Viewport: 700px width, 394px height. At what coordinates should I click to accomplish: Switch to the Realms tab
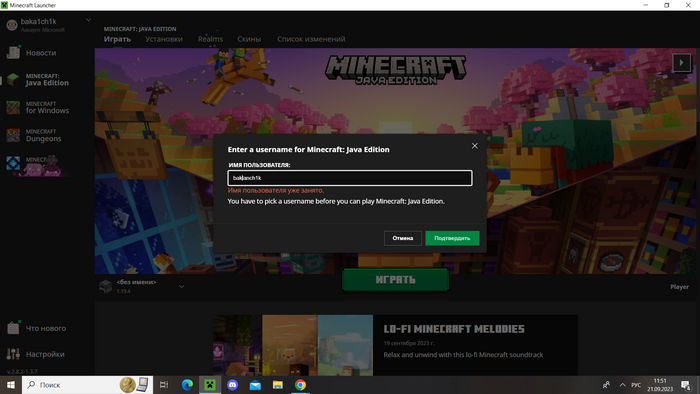coord(210,39)
